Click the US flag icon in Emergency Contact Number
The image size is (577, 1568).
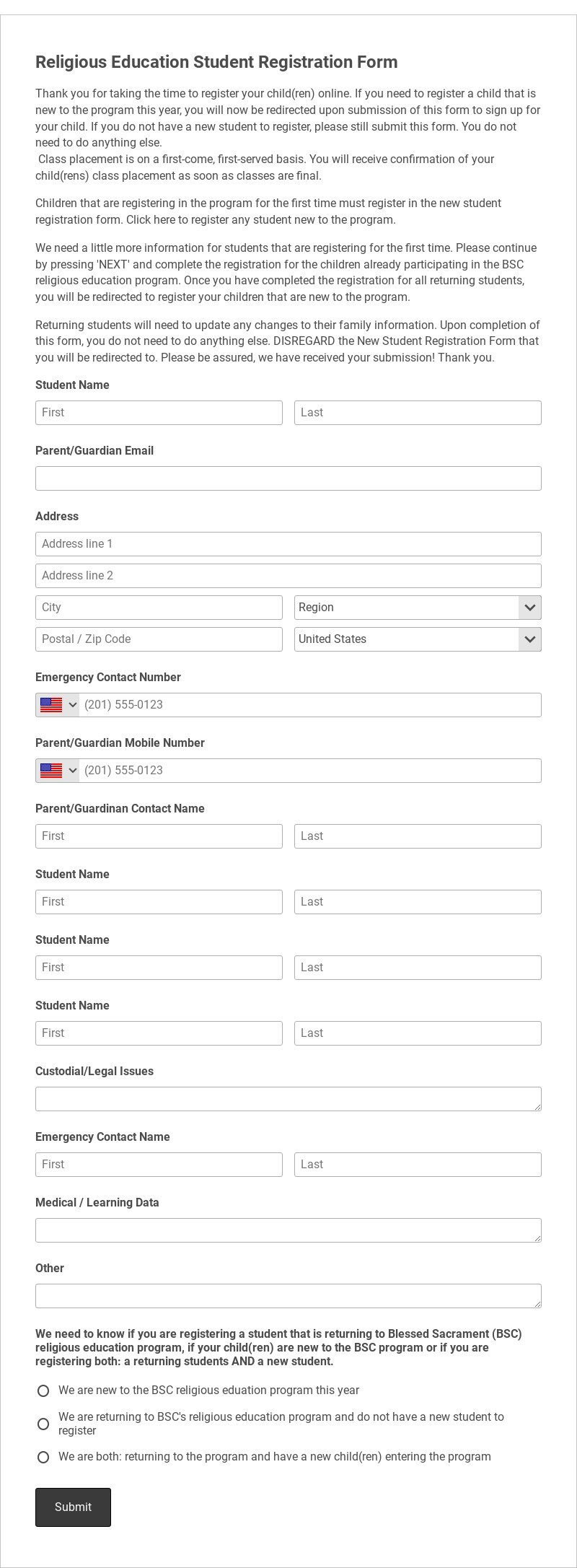click(51, 705)
